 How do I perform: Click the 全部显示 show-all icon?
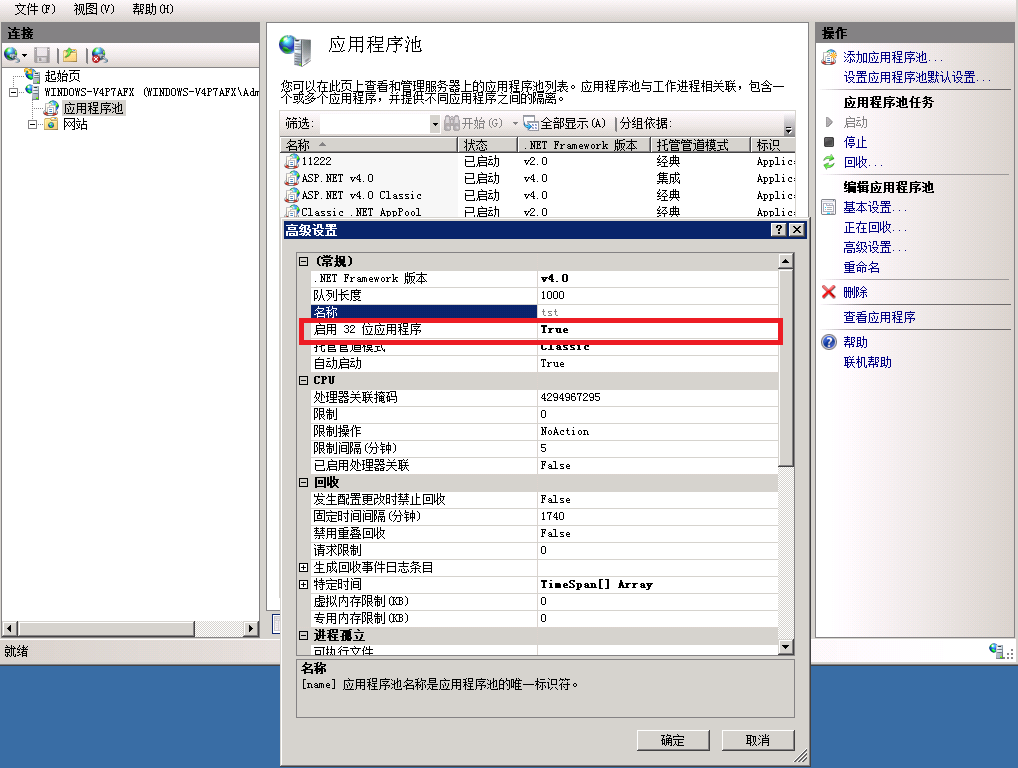point(530,123)
